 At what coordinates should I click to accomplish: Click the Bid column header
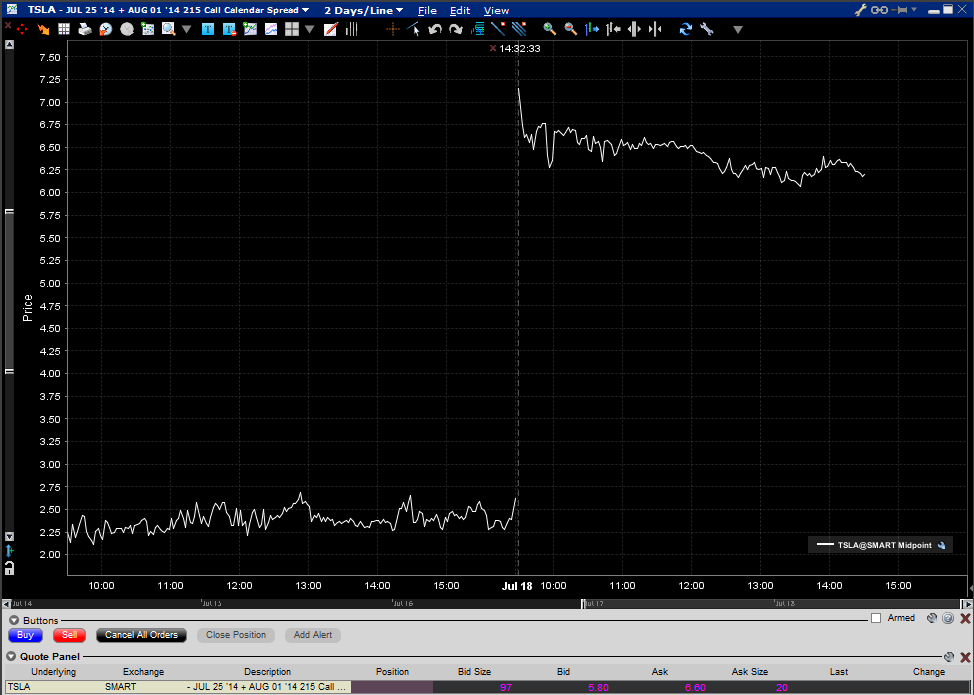click(563, 671)
